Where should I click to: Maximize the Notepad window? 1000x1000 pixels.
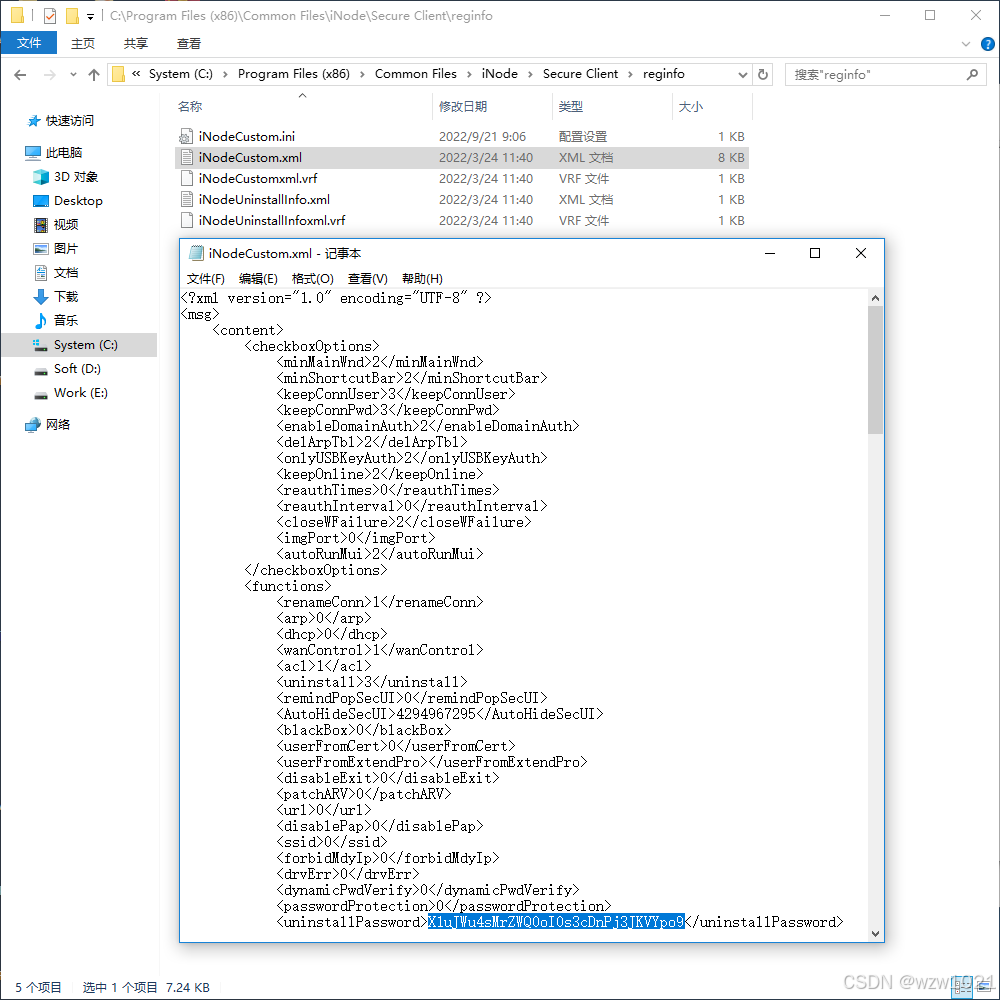click(814, 253)
